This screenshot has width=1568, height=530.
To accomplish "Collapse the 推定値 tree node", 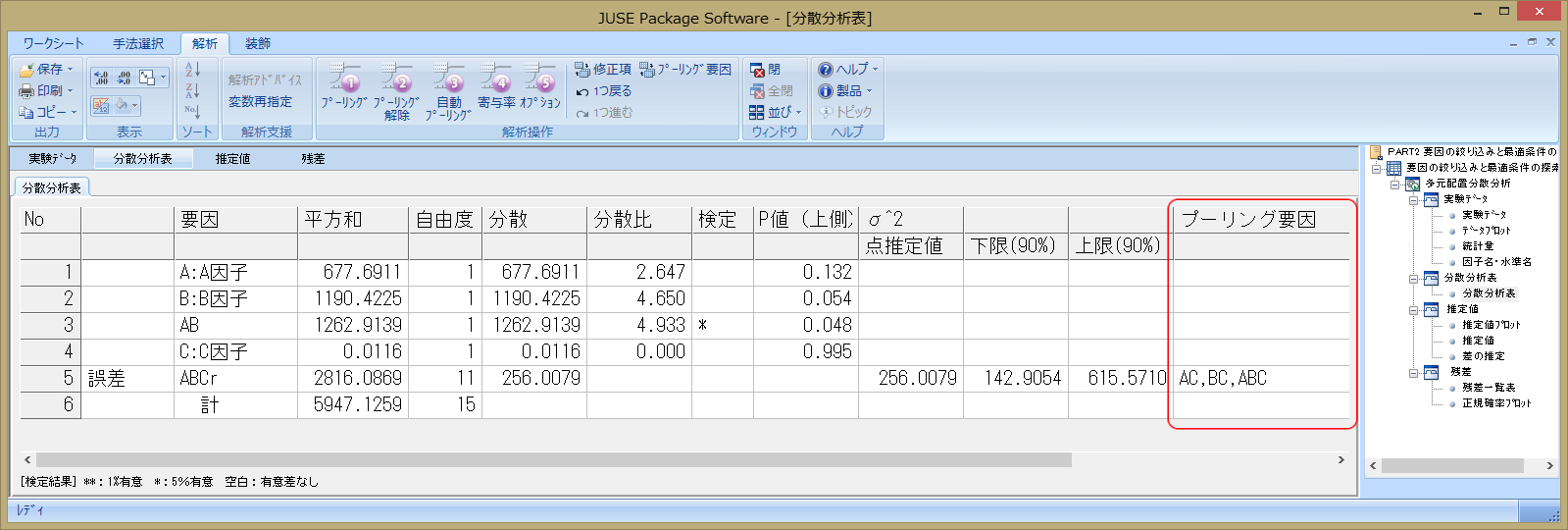I will [1414, 309].
